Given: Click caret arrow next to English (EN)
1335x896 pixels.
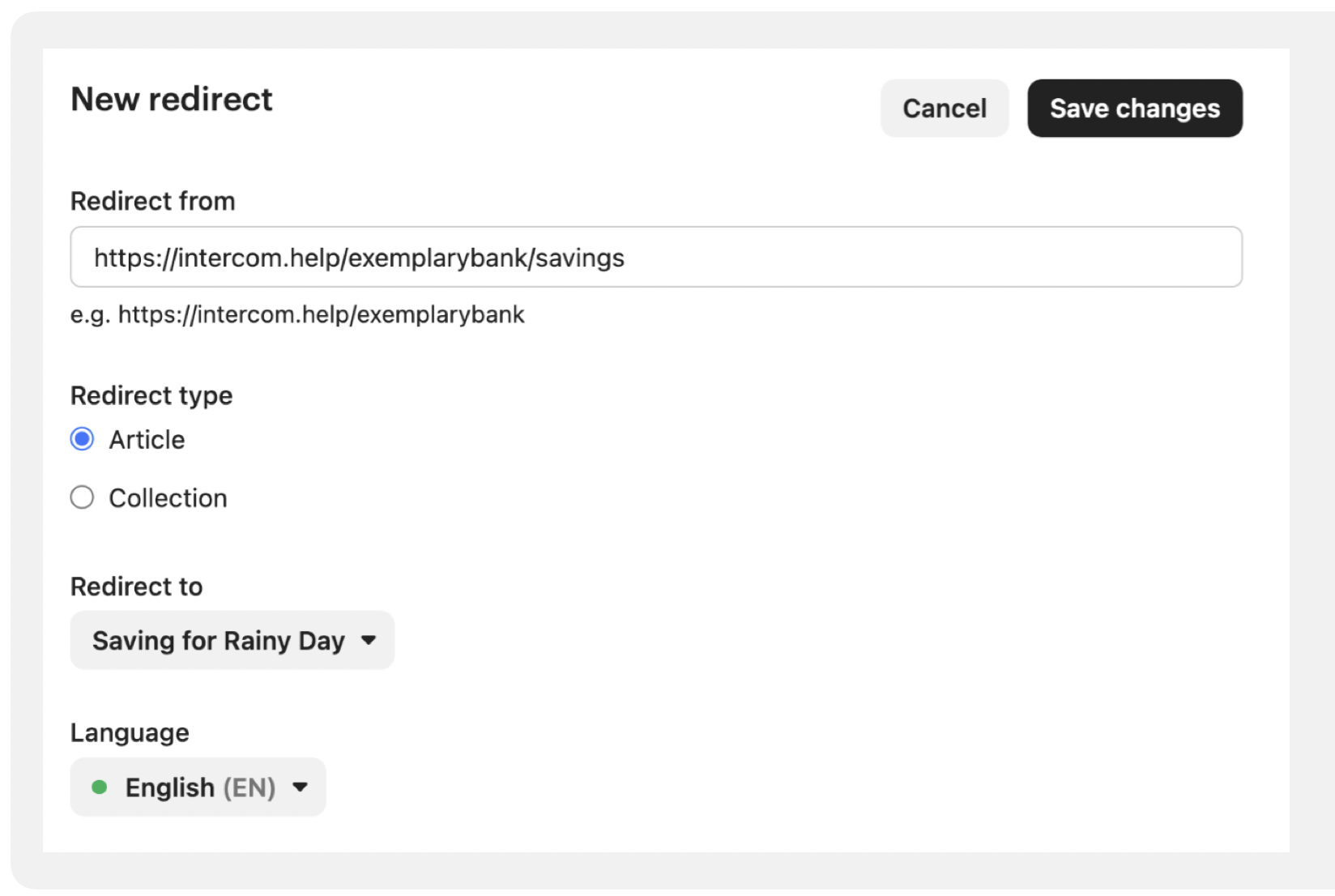Looking at the screenshot, I should tap(300, 787).
